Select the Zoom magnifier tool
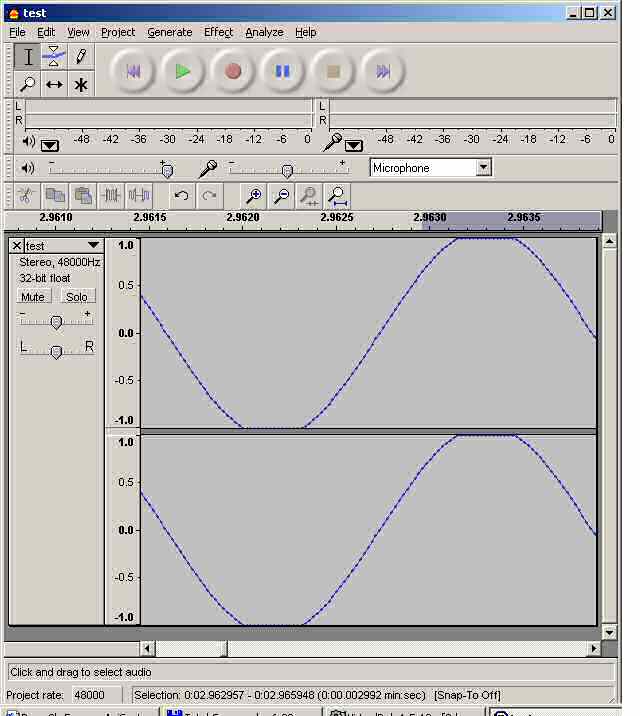This screenshot has width=640, height=716. tap(28, 85)
